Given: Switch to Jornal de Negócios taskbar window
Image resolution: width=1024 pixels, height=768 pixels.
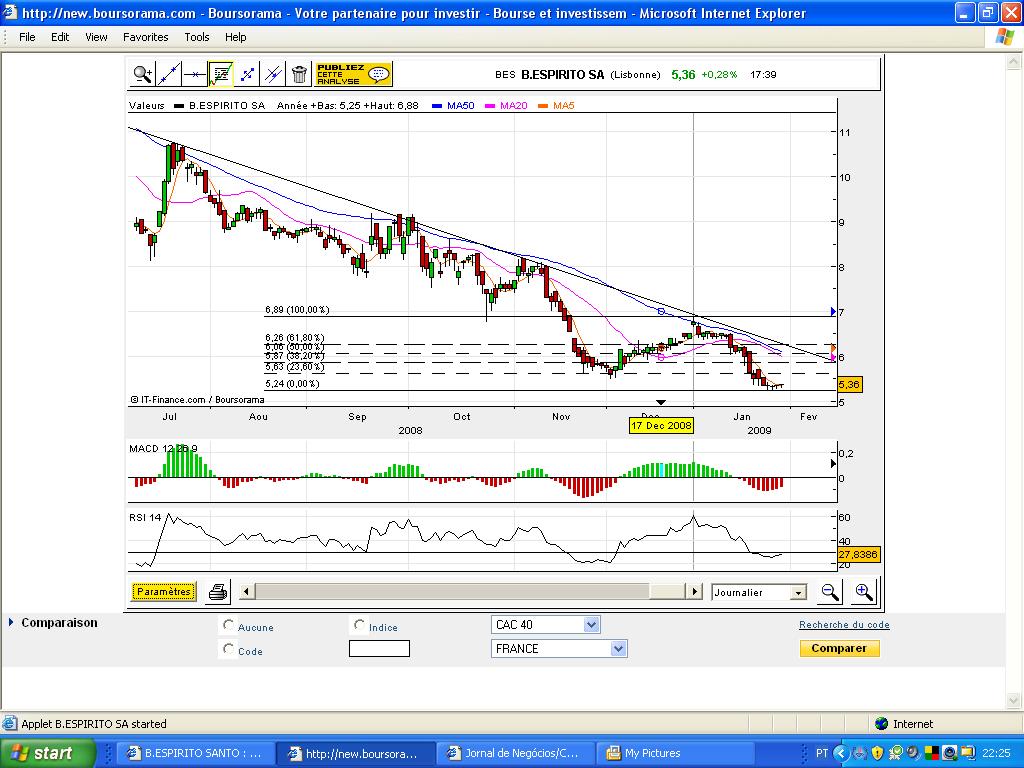Looking at the screenshot, I should coord(515,754).
